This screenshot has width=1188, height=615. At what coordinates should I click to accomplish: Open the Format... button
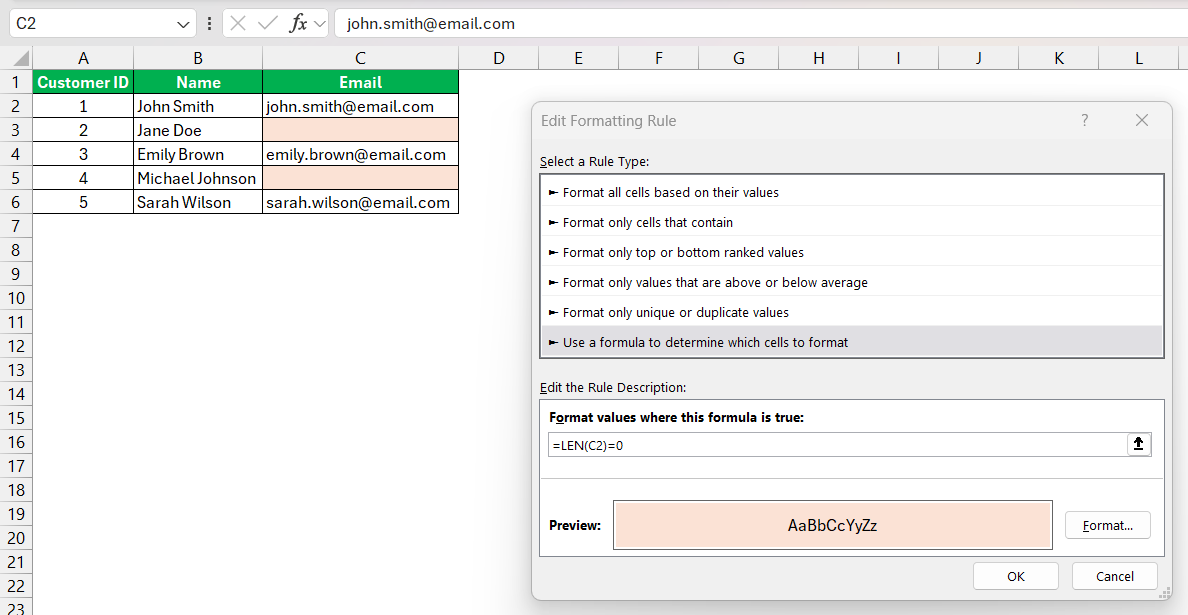[1108, 525]
